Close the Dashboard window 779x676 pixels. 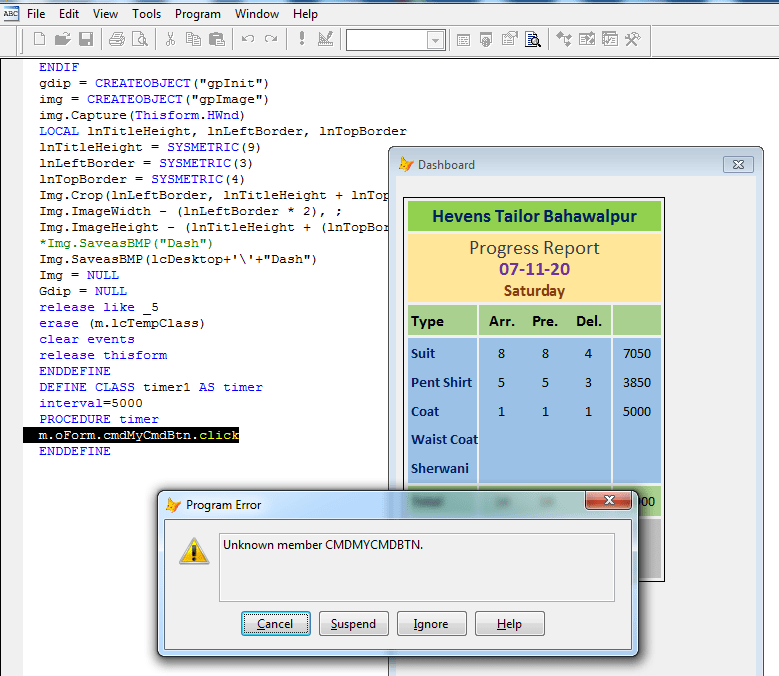pos(738,164)
